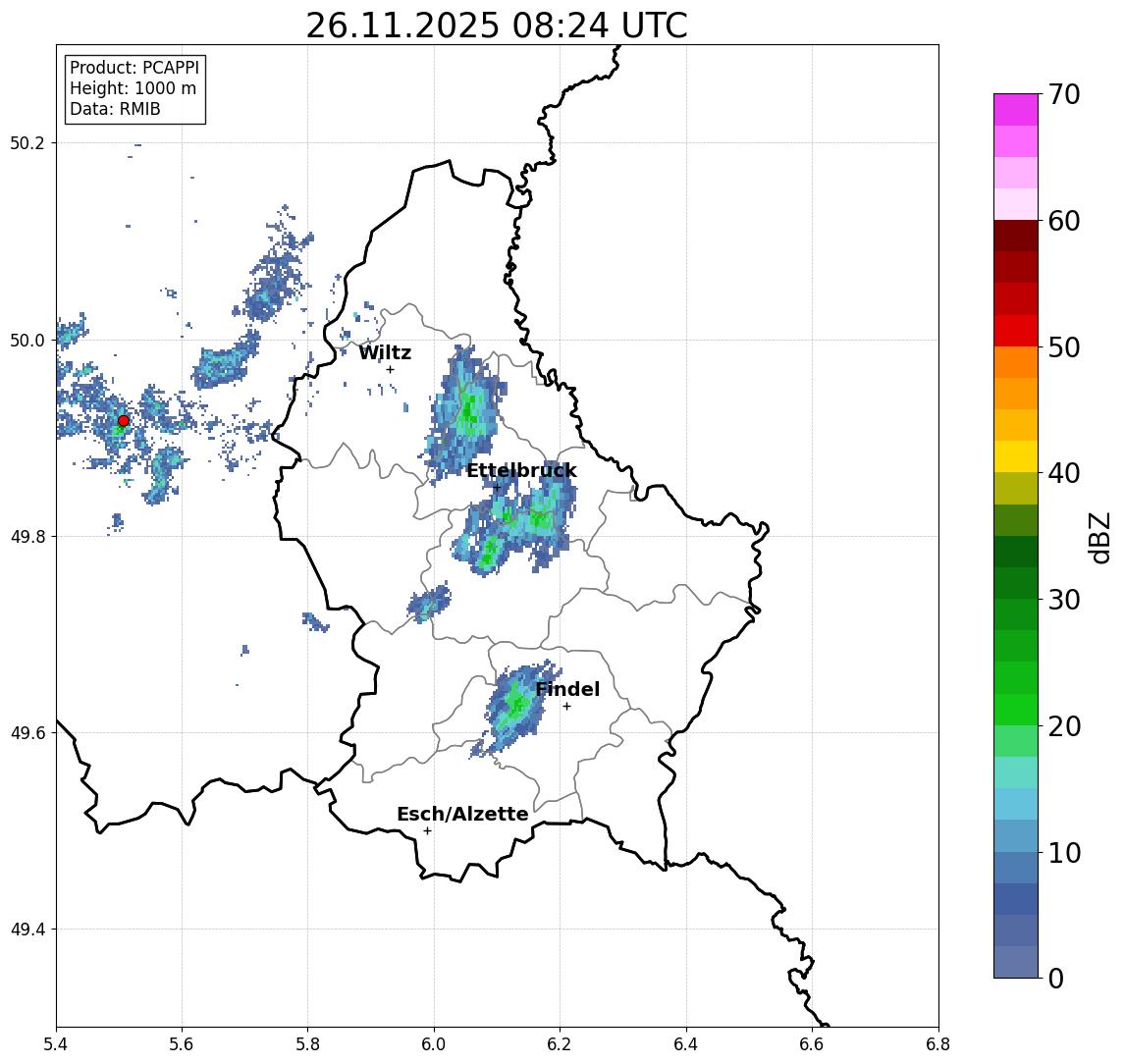The height and width of the screenshot is (1064, 1124).
Task: Click the 50 tick on the colorbar
Action: (1064, 347)
